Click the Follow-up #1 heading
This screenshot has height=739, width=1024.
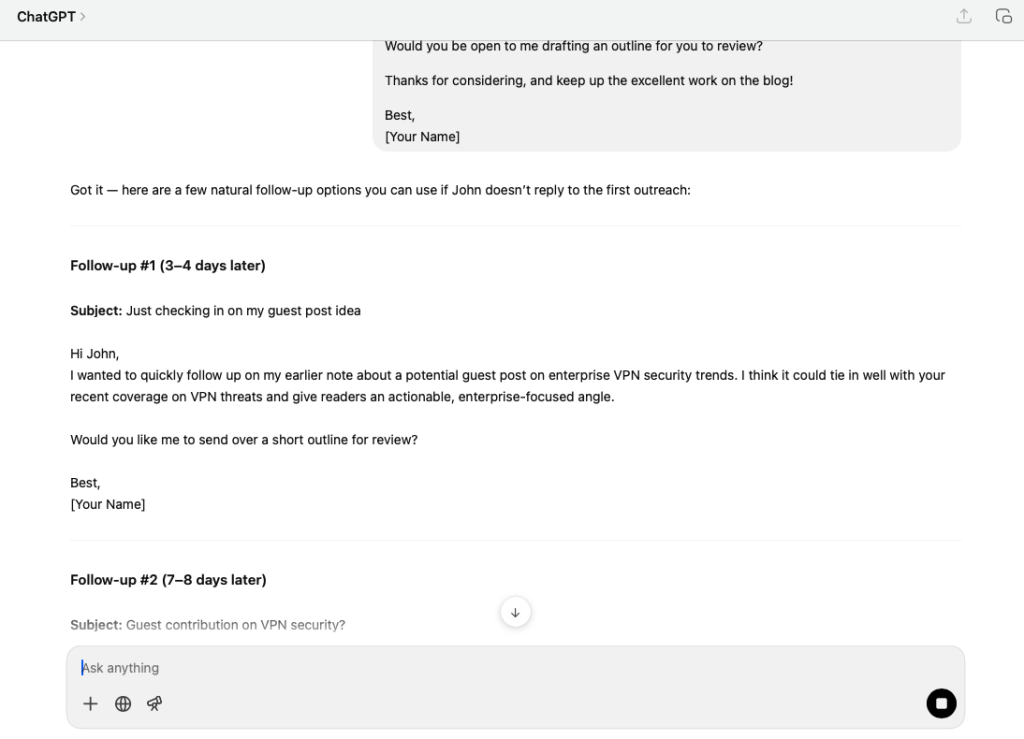(x=167, y=265)
